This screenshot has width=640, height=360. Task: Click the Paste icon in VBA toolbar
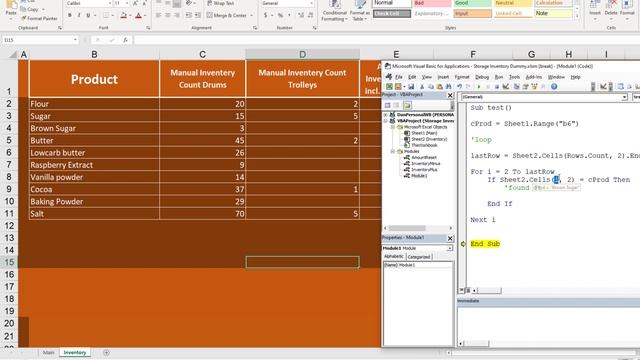[x=440, y=87]
